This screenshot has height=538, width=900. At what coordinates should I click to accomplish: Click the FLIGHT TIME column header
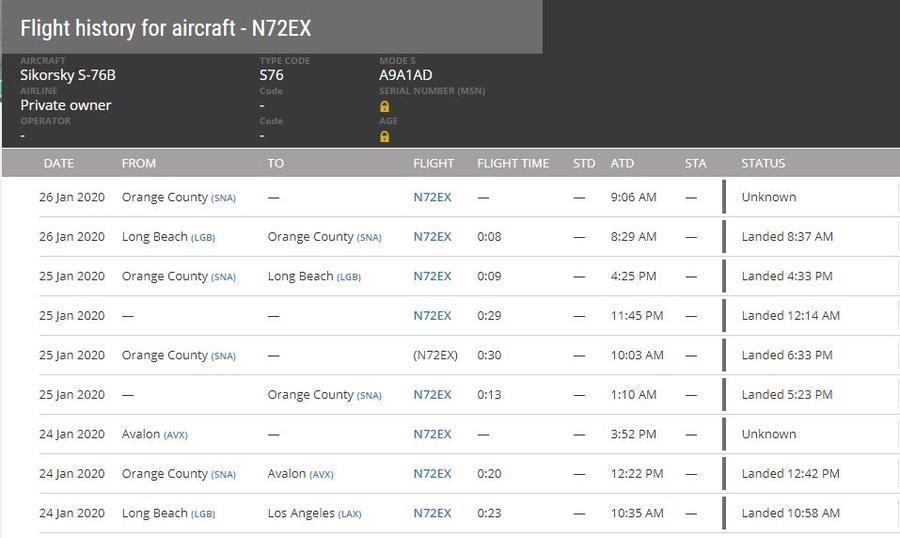click(513, 163)
